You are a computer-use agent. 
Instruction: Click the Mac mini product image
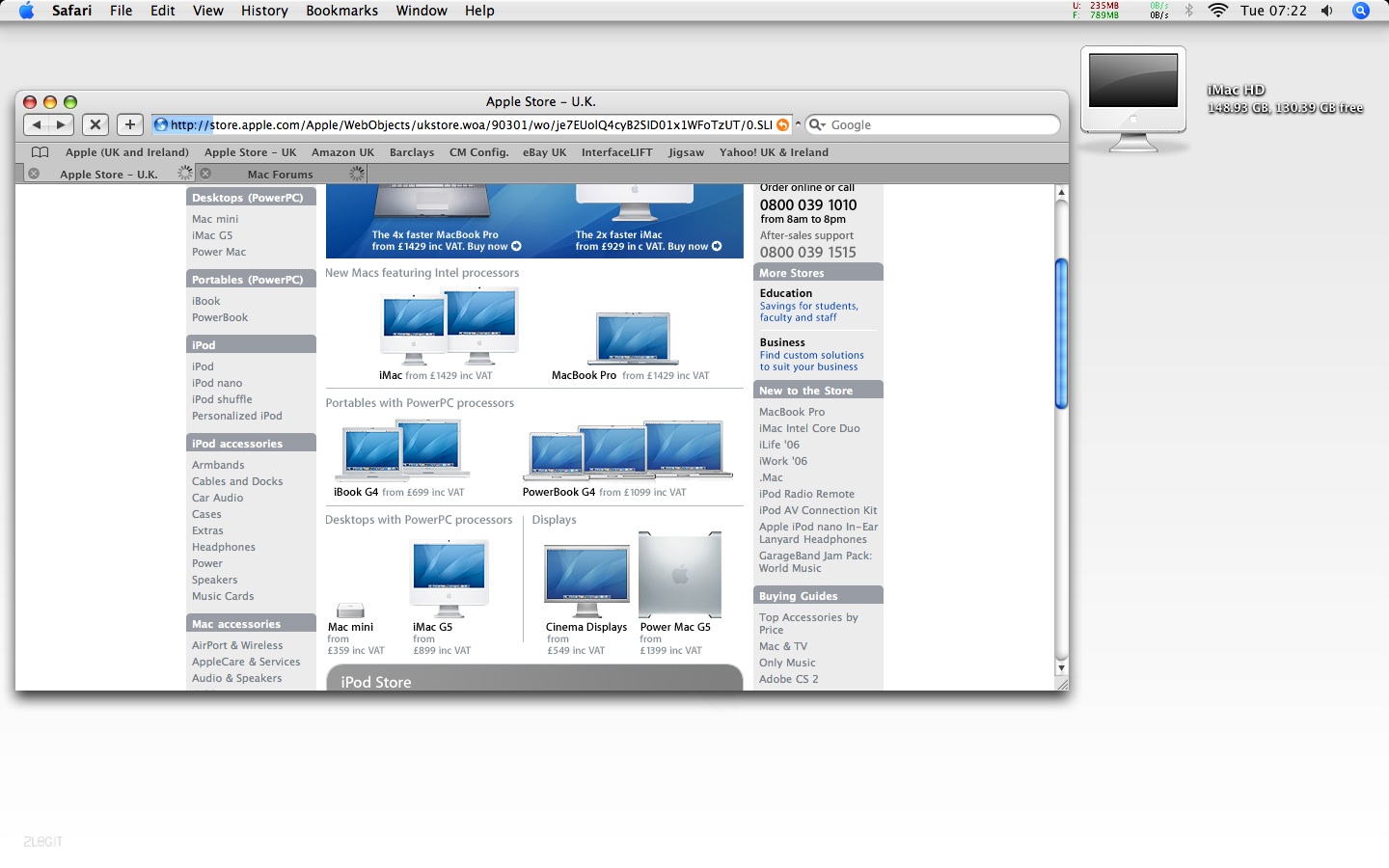pos(350,610)
